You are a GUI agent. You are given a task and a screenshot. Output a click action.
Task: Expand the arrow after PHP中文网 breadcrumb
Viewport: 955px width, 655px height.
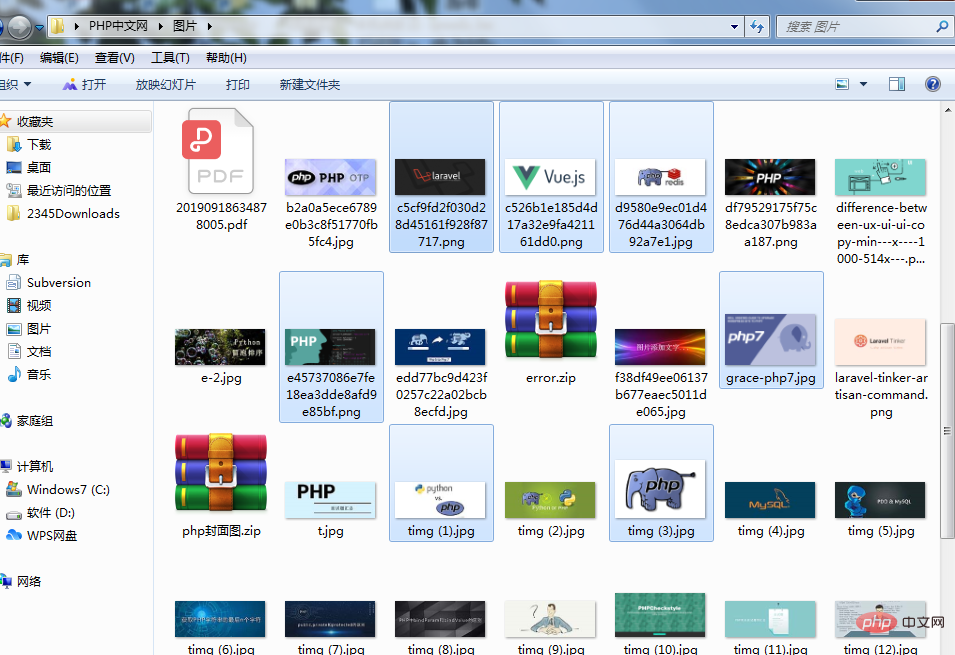point(161,26)
